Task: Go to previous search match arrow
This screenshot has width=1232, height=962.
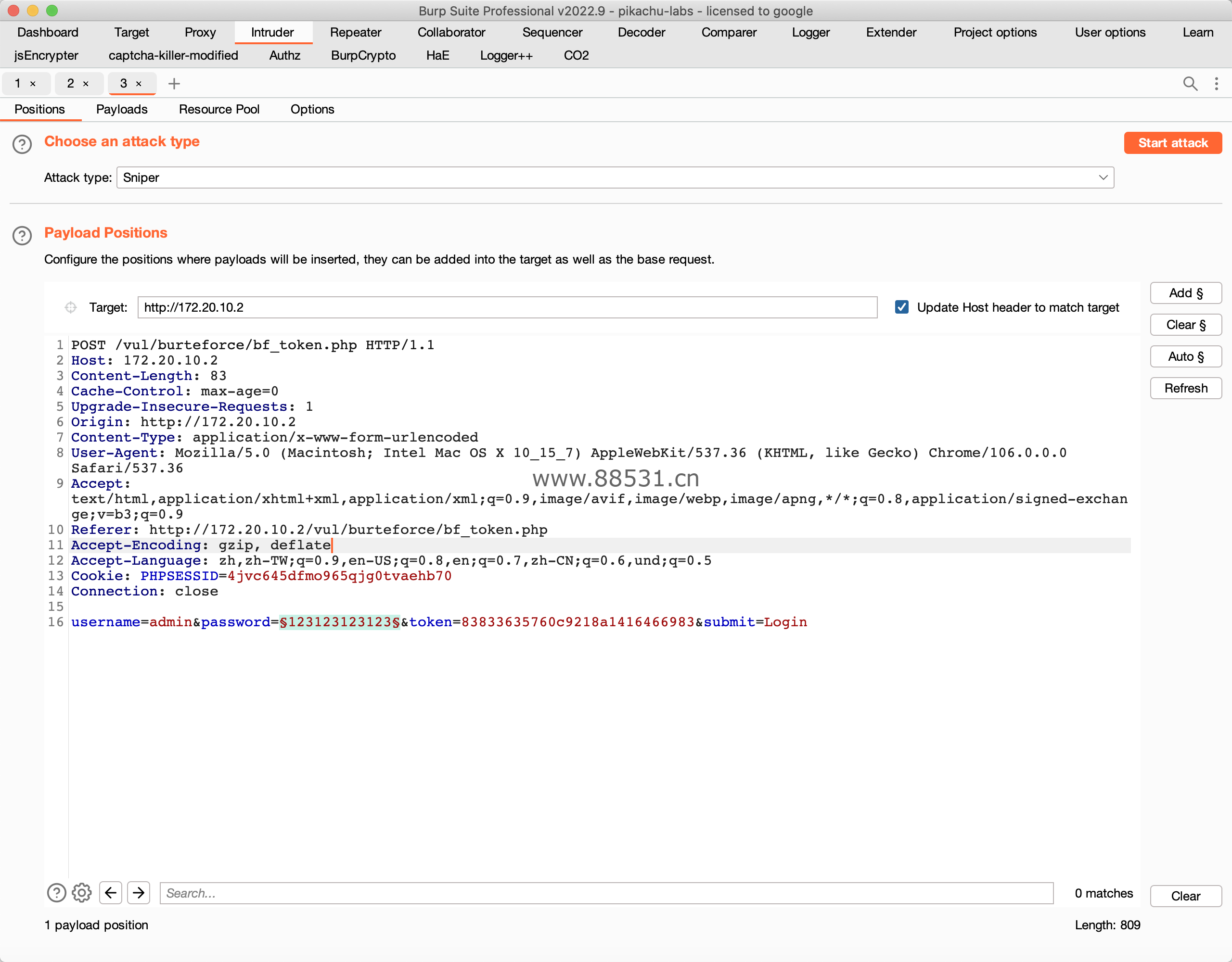Action: point(111,893)
